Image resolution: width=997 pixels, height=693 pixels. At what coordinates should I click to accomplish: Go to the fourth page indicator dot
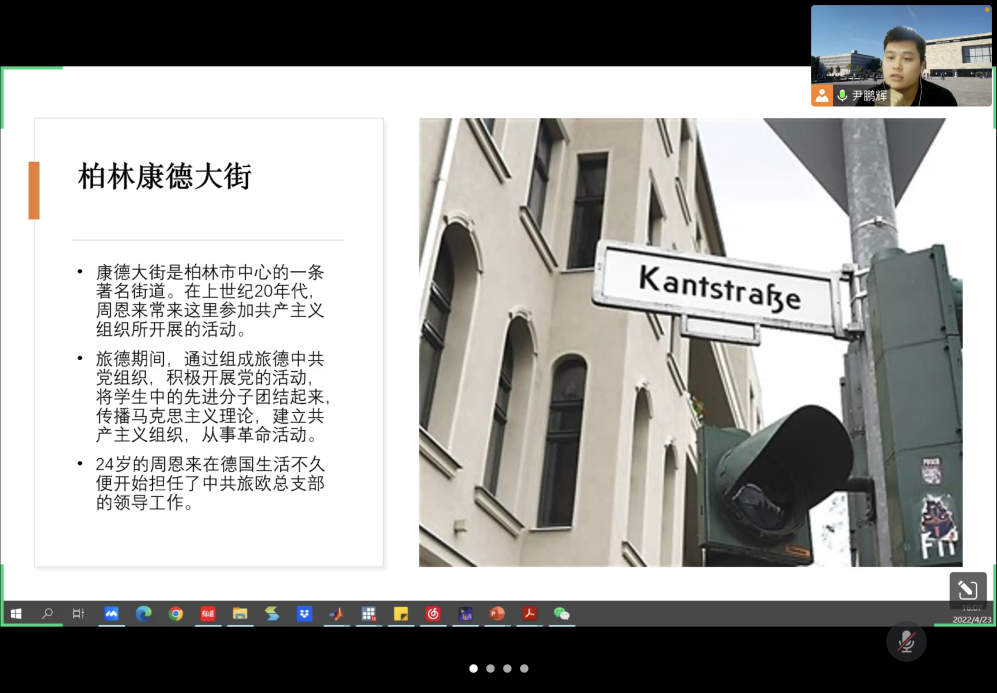[x=524, y=668]
